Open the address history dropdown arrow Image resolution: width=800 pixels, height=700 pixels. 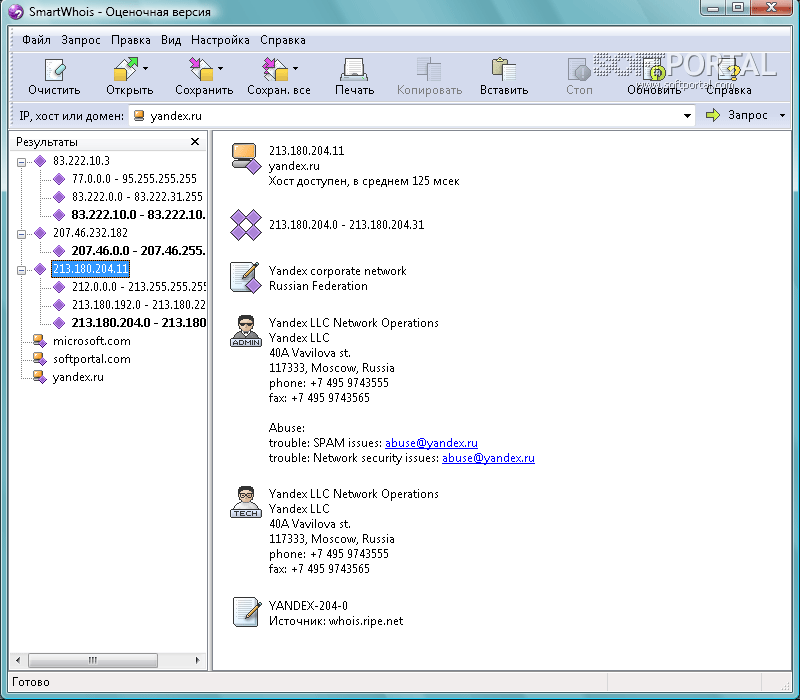click(x=687, y=116)
